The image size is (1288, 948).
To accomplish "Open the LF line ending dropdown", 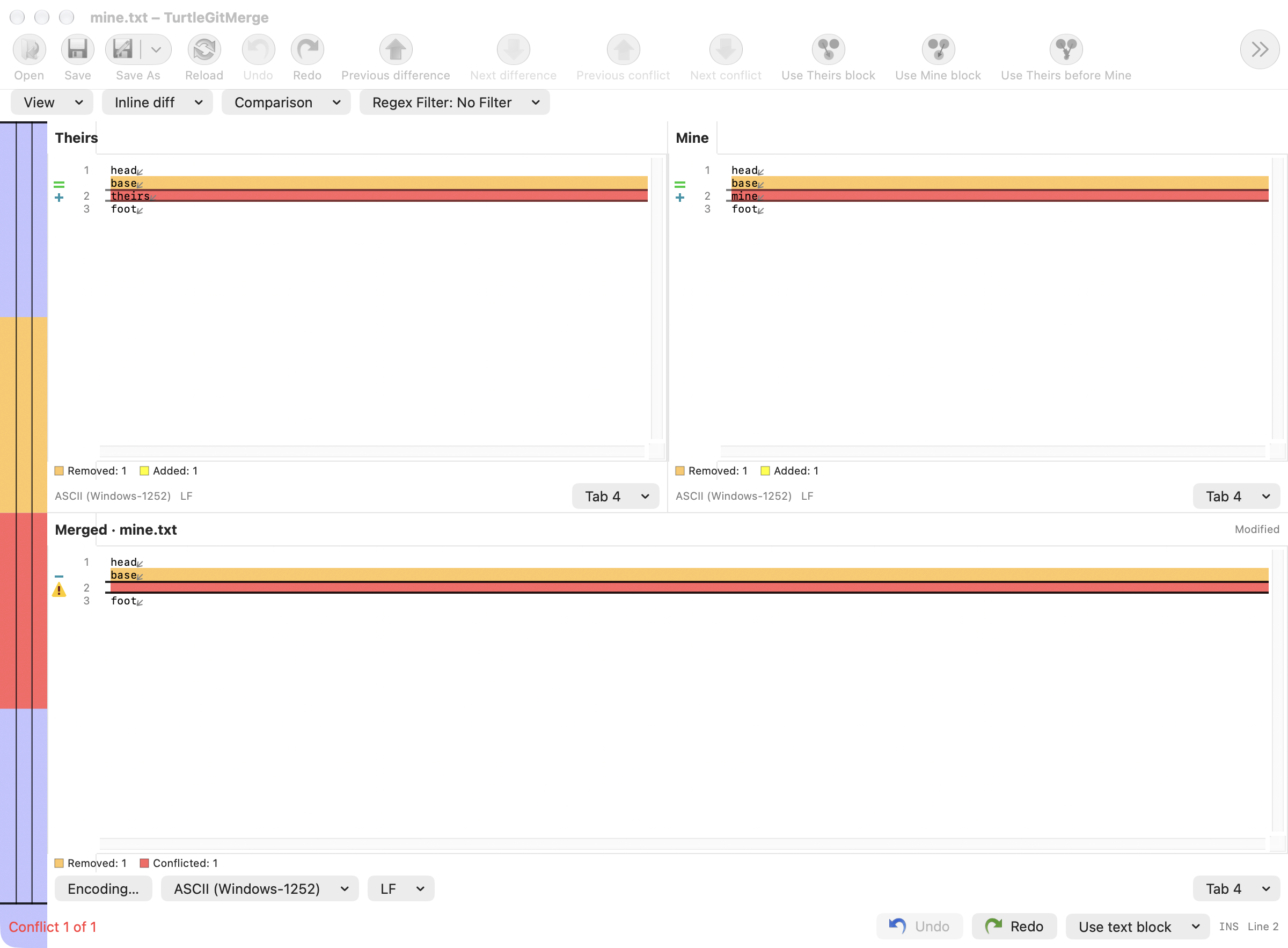I will (x=400, y=889).
